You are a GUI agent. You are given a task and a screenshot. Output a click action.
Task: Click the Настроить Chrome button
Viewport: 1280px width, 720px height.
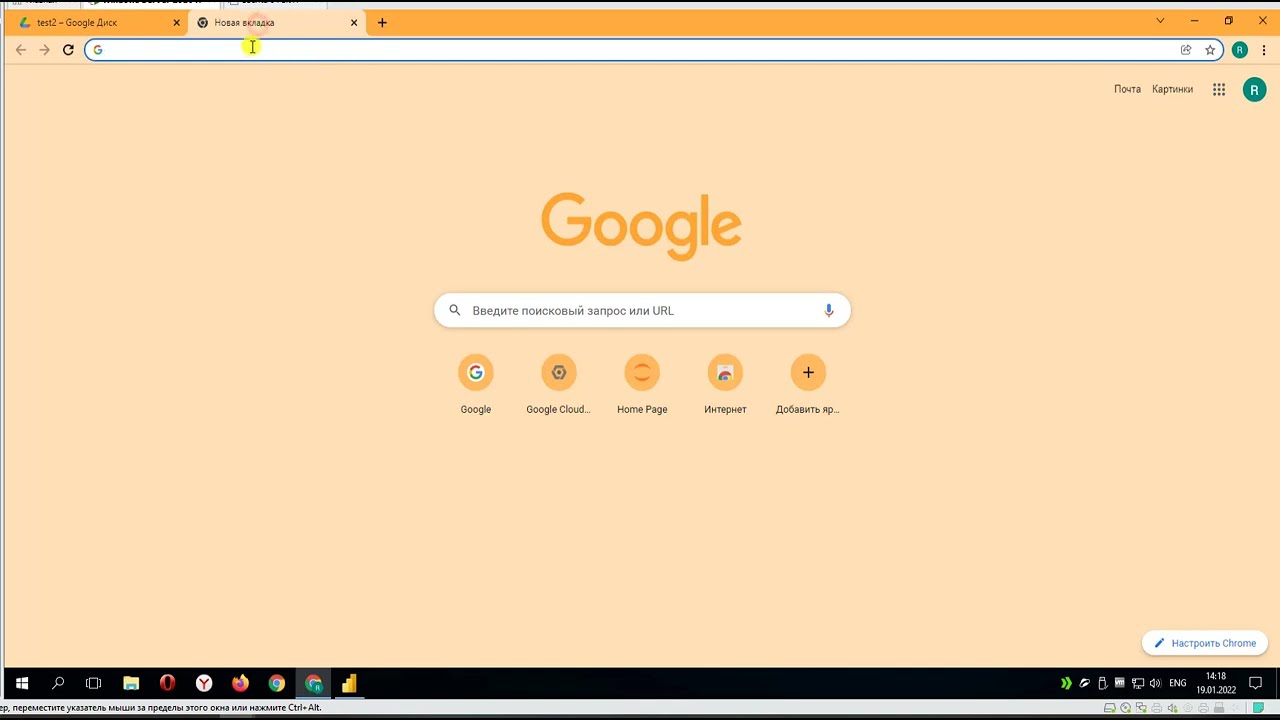1205,643
